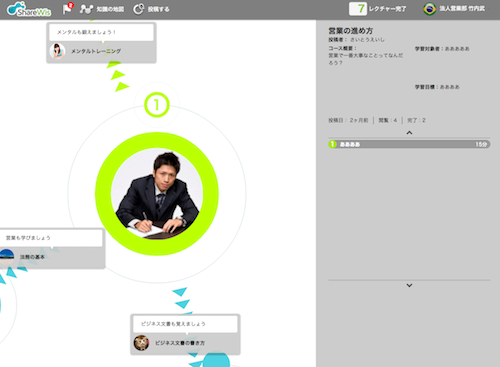500x367 pixels.
Task: Open the knowledge map menu
Action: (x=102, y=9)
